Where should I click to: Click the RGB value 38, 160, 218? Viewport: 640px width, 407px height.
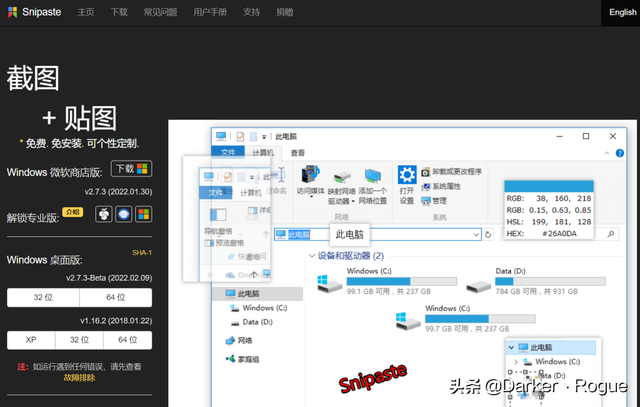pos(564,198)
